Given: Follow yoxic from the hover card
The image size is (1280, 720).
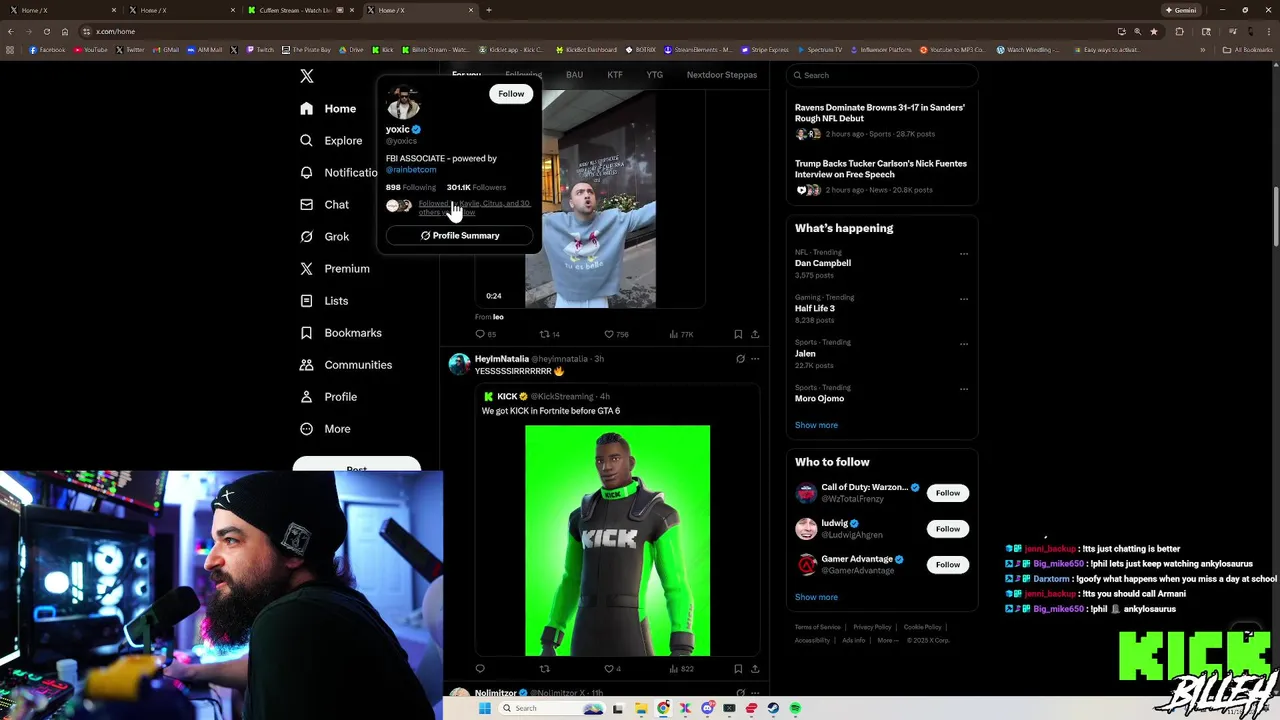Looking at the screenshot, I should click(x=511, y=94).
